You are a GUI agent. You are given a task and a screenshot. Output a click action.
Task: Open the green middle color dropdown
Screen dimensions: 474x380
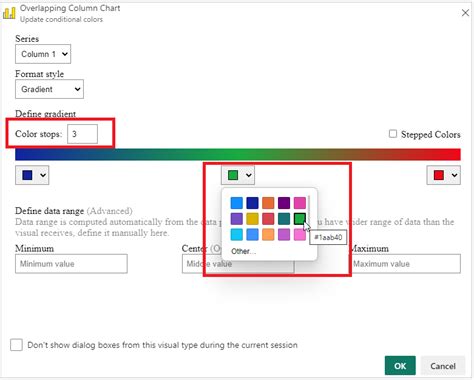[238, 175]
